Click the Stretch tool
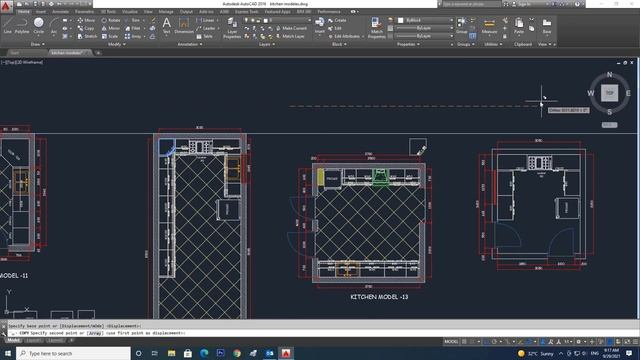The width and height of the screenshot is (640, 360). click(x=87, y=36)
